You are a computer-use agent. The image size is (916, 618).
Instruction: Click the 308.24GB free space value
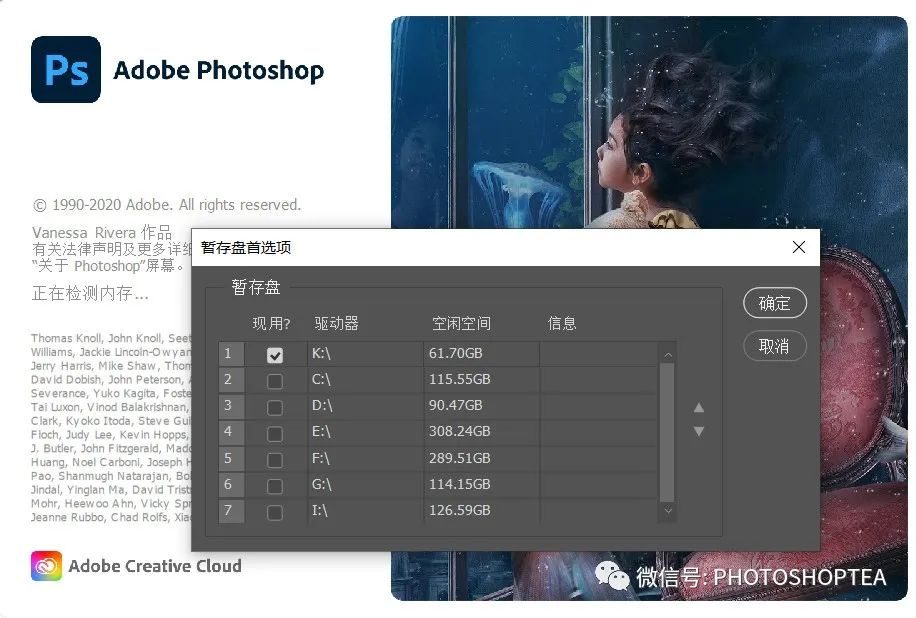[x=460, y=431]
